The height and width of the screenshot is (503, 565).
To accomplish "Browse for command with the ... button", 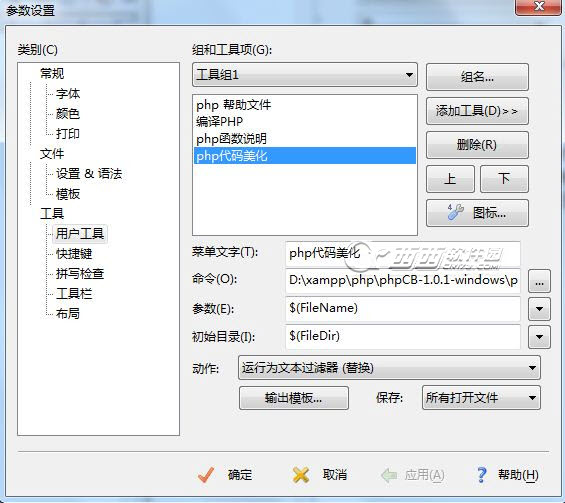I will point(539,281).
